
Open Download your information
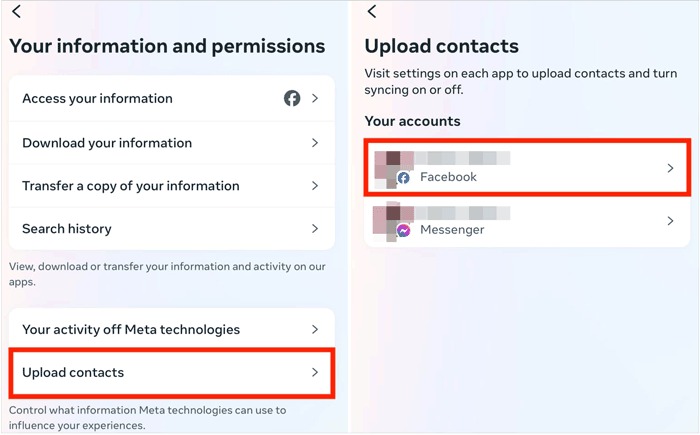point(107,143)
